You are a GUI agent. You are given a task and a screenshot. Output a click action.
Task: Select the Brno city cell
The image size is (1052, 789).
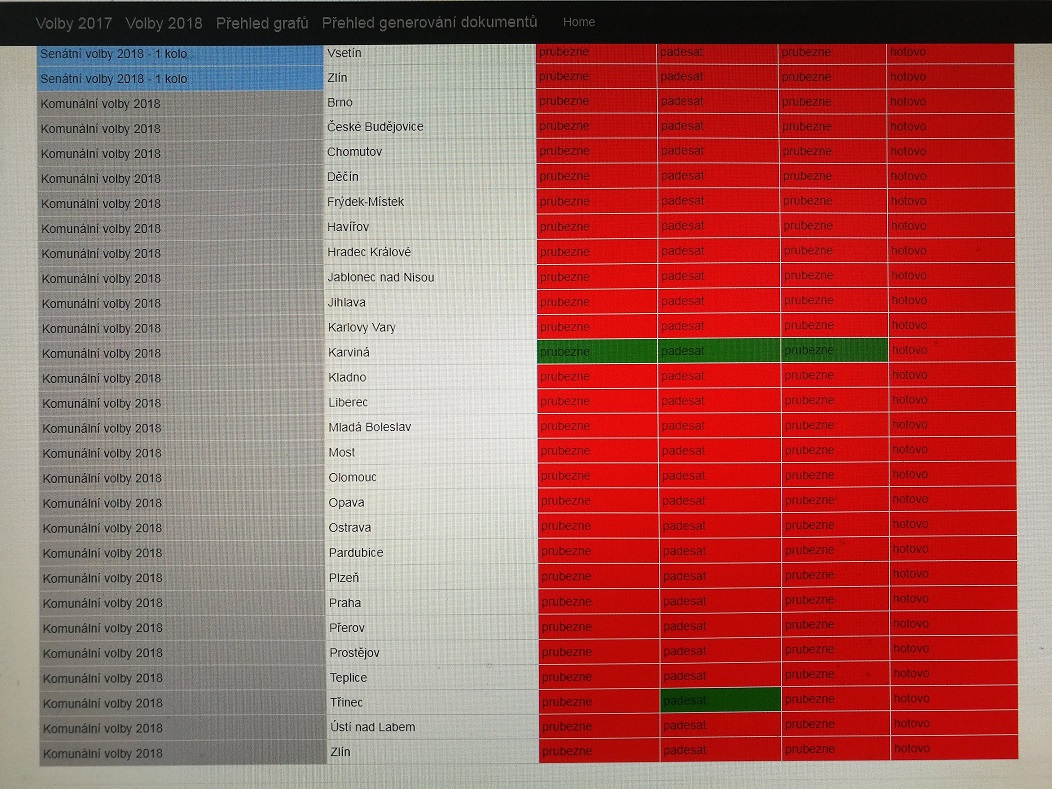click(x=429, y=103)
